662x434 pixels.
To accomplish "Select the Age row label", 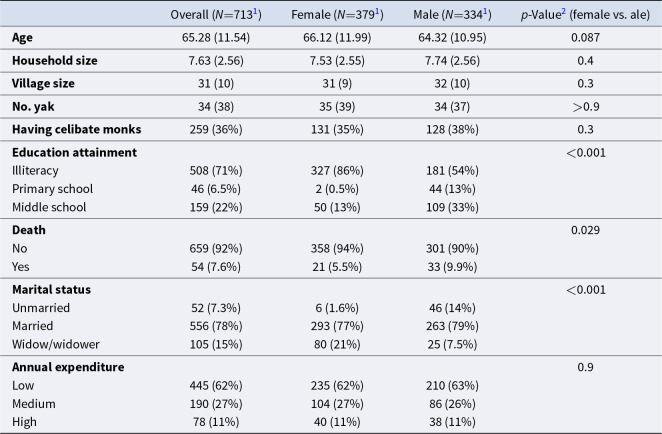I will [22, 38].
